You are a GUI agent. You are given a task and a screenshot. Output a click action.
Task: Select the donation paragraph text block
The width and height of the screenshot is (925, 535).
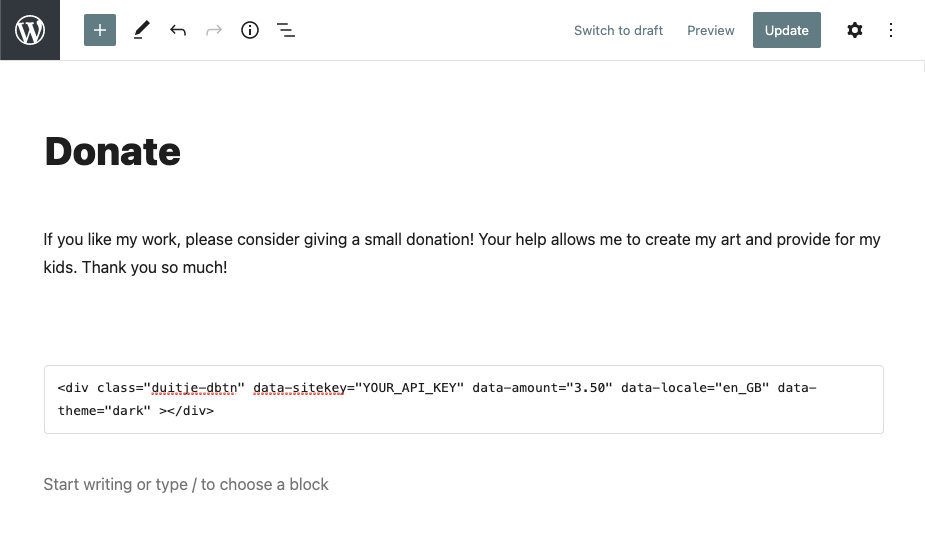click(461, 254)
